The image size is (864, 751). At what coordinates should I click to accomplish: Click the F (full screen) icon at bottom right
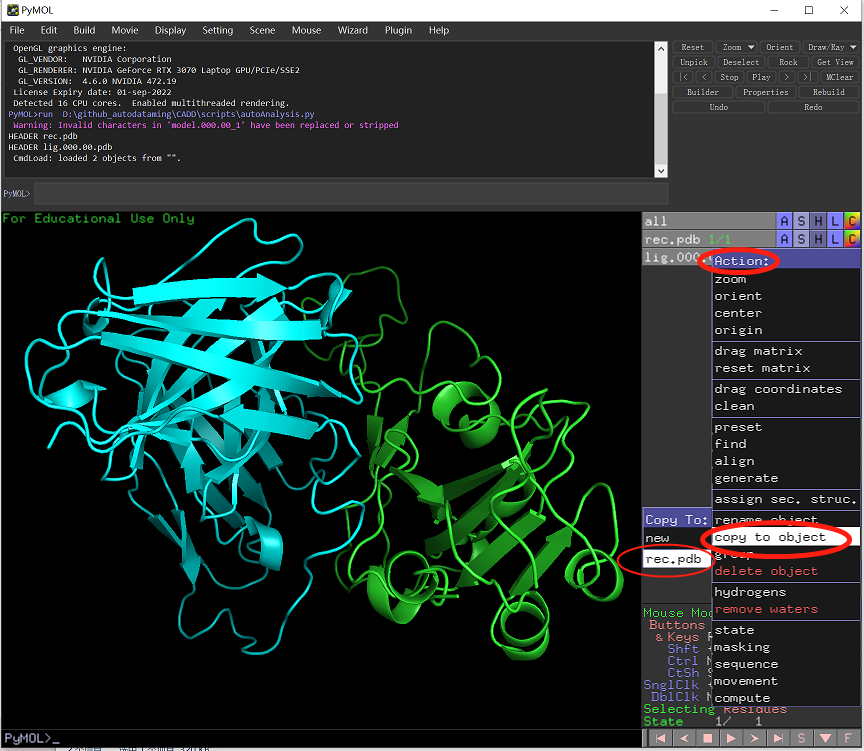click(846, 737)
